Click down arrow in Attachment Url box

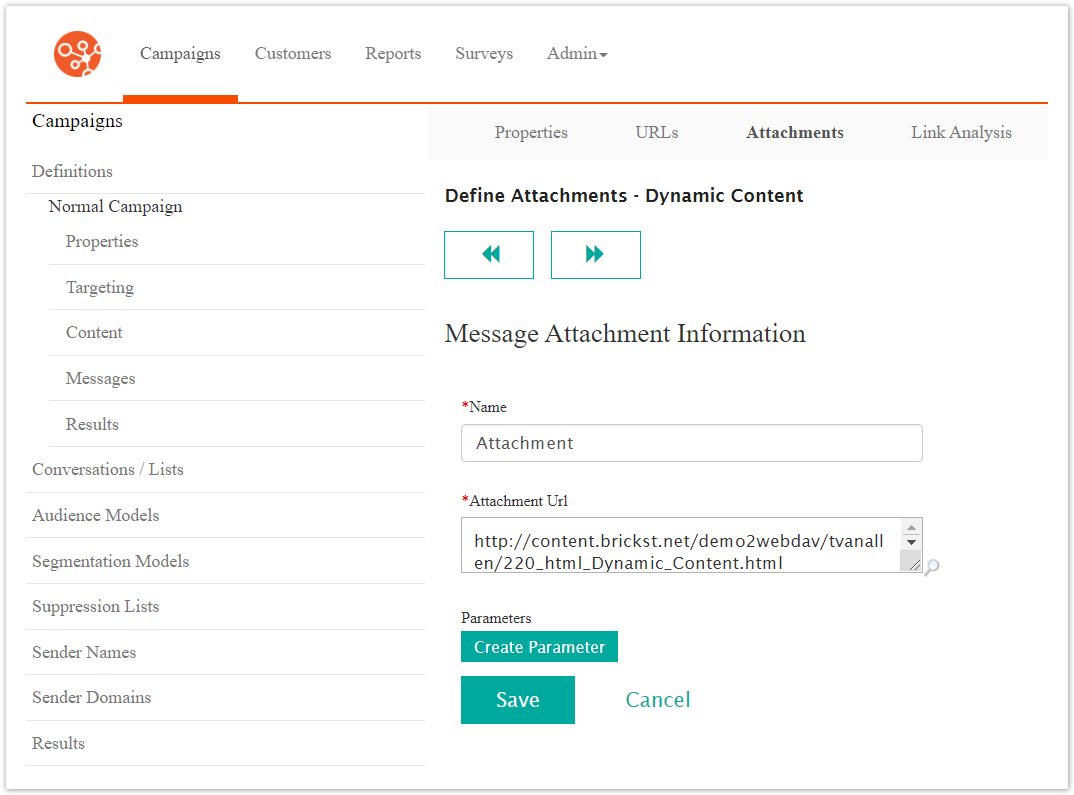pos(911,542)
